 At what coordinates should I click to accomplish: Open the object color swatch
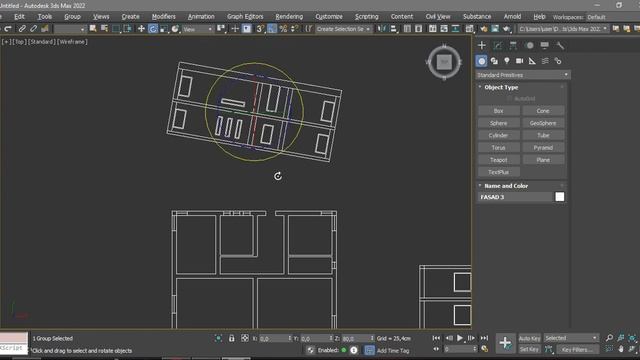point(560,197)
